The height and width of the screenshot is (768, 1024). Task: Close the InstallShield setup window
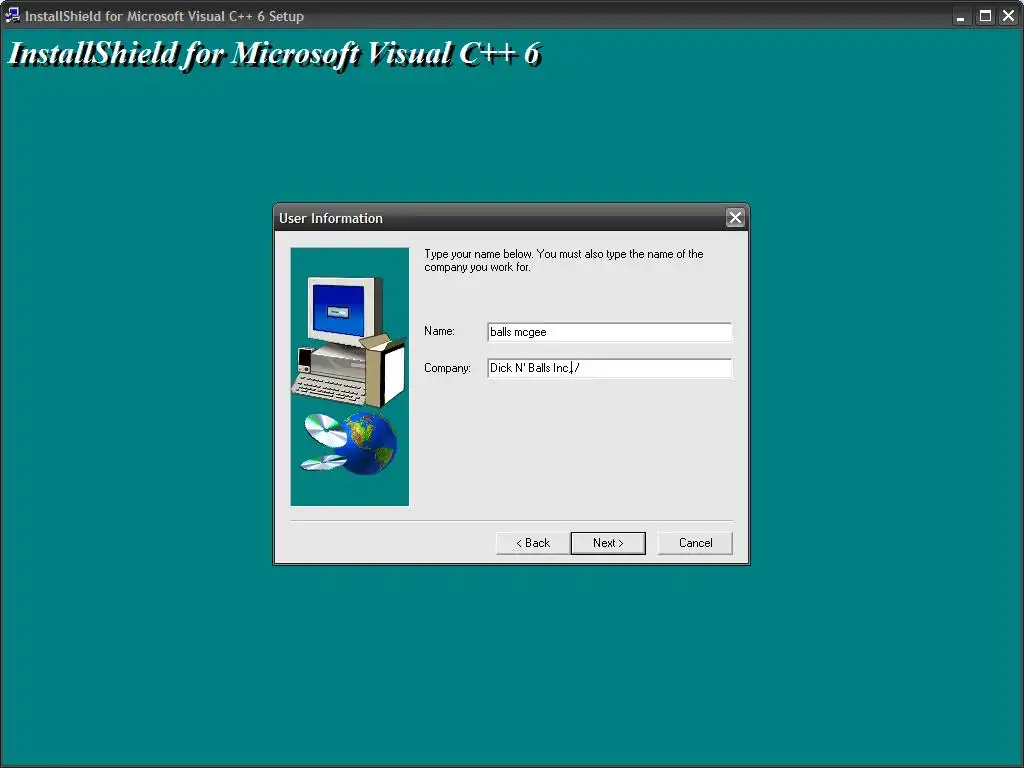pos(1008,16)
